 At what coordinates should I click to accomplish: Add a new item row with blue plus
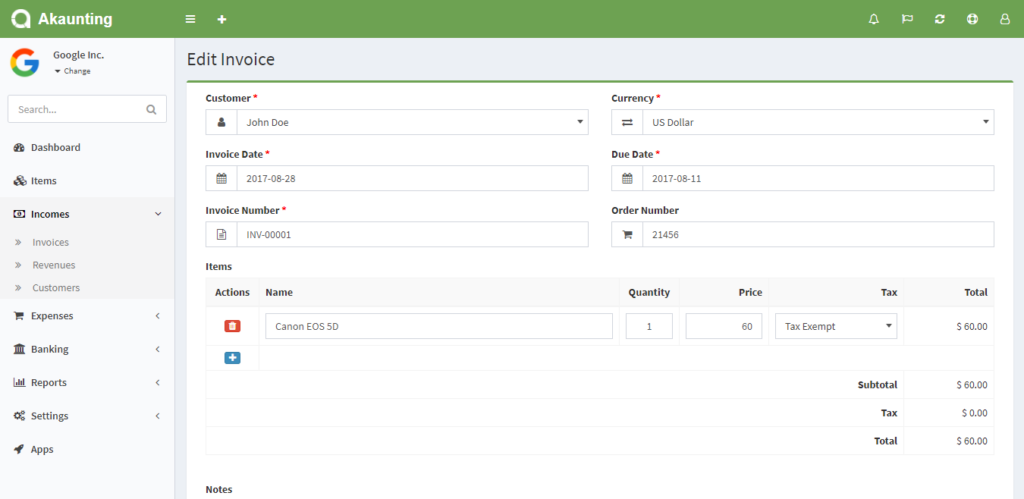232,358
